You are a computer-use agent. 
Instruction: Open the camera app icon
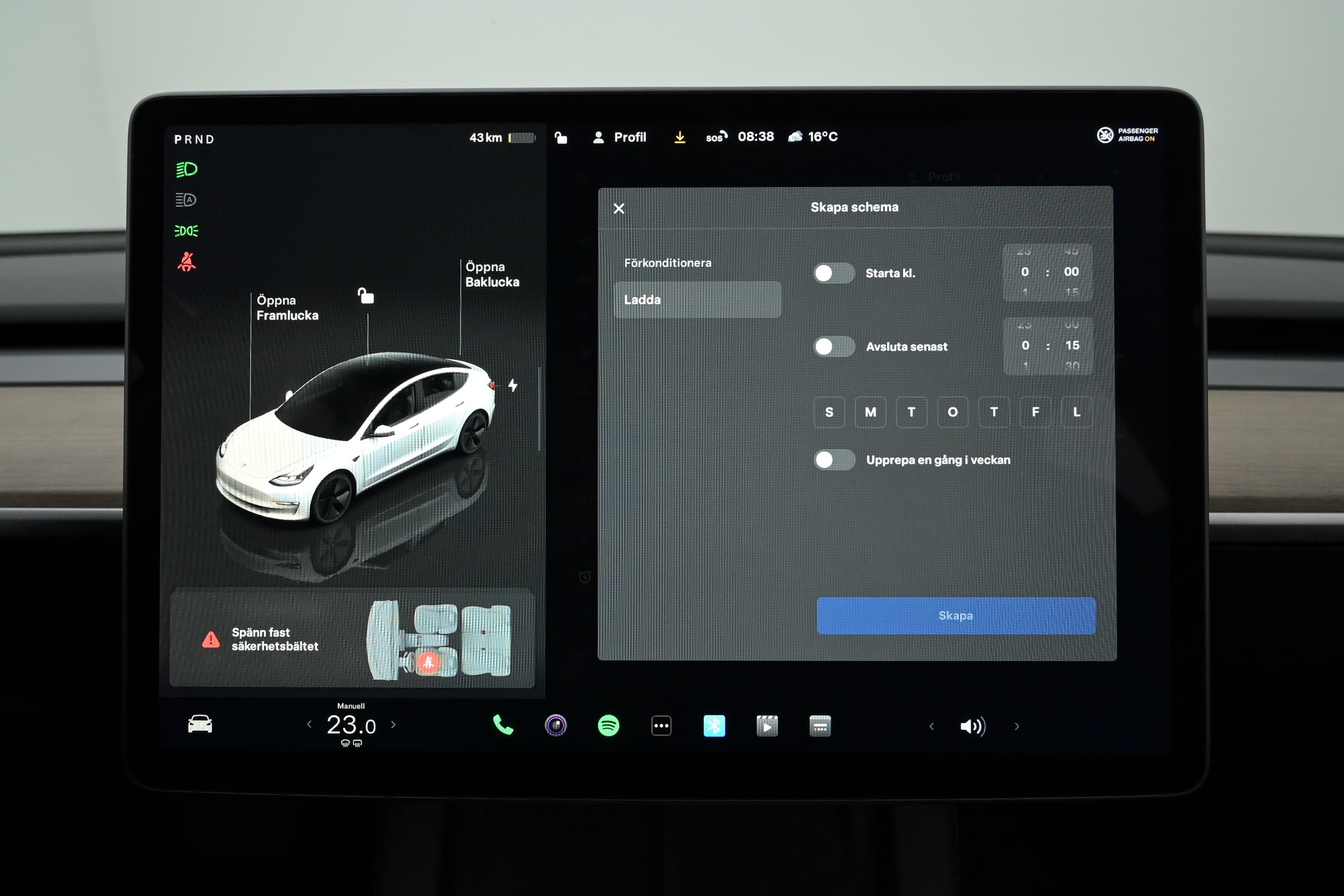coord(555,726)
